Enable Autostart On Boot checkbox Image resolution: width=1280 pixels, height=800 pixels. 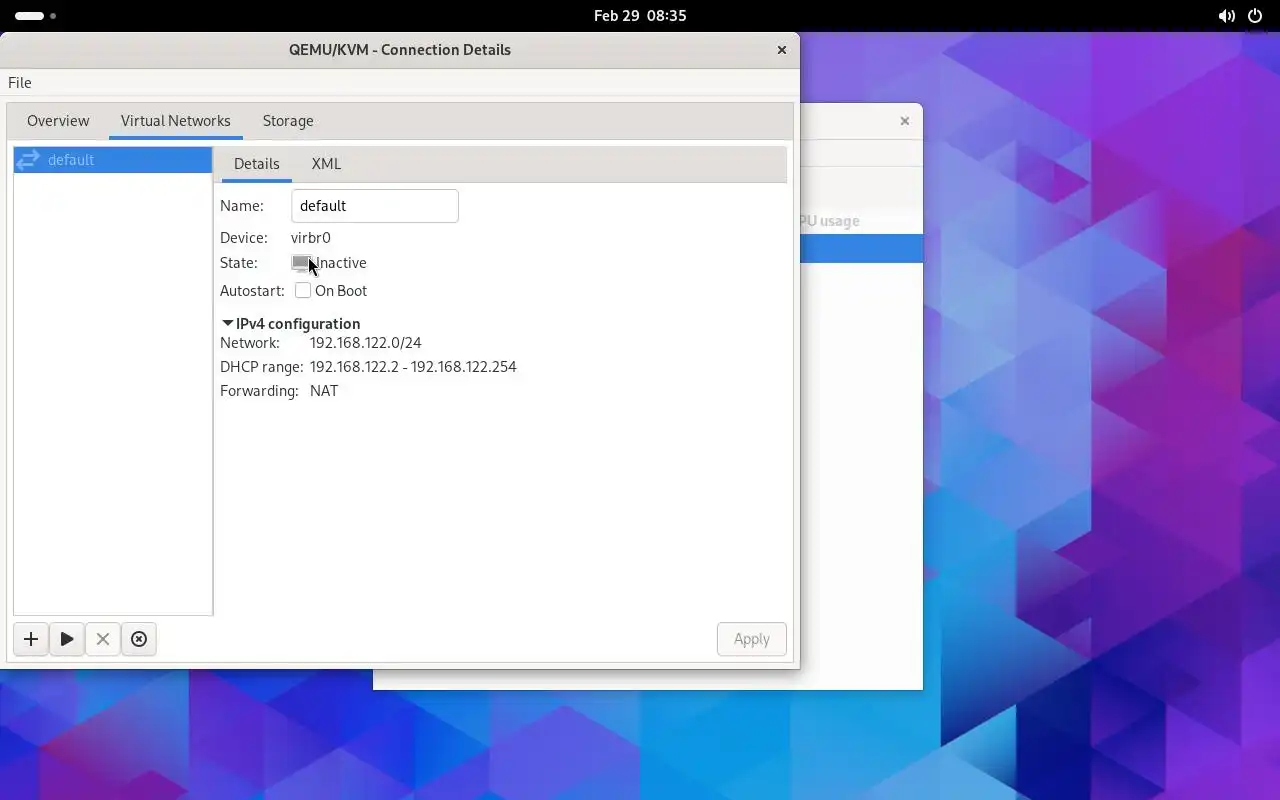coord(303,291)
